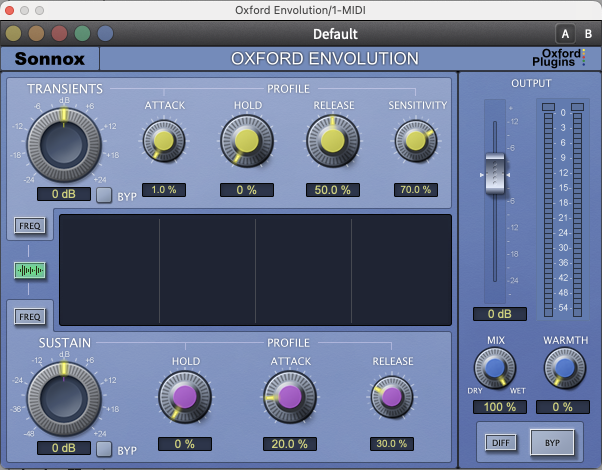Click the Sustain Release 30.0 % value field
602x470 pixels.
pyautogui.click(x=392, y=444)
